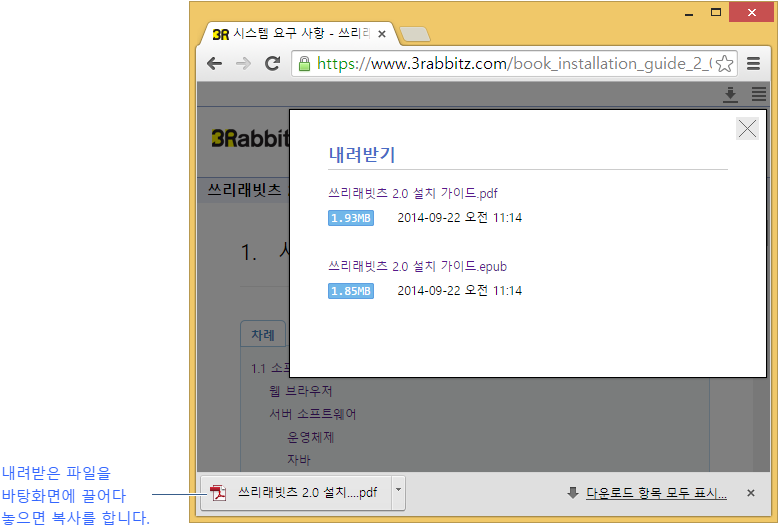Click the 1.93MB size badge
The width and height of the screenshot is (779, 530).
pyautogui.click(x=351, y=218)
